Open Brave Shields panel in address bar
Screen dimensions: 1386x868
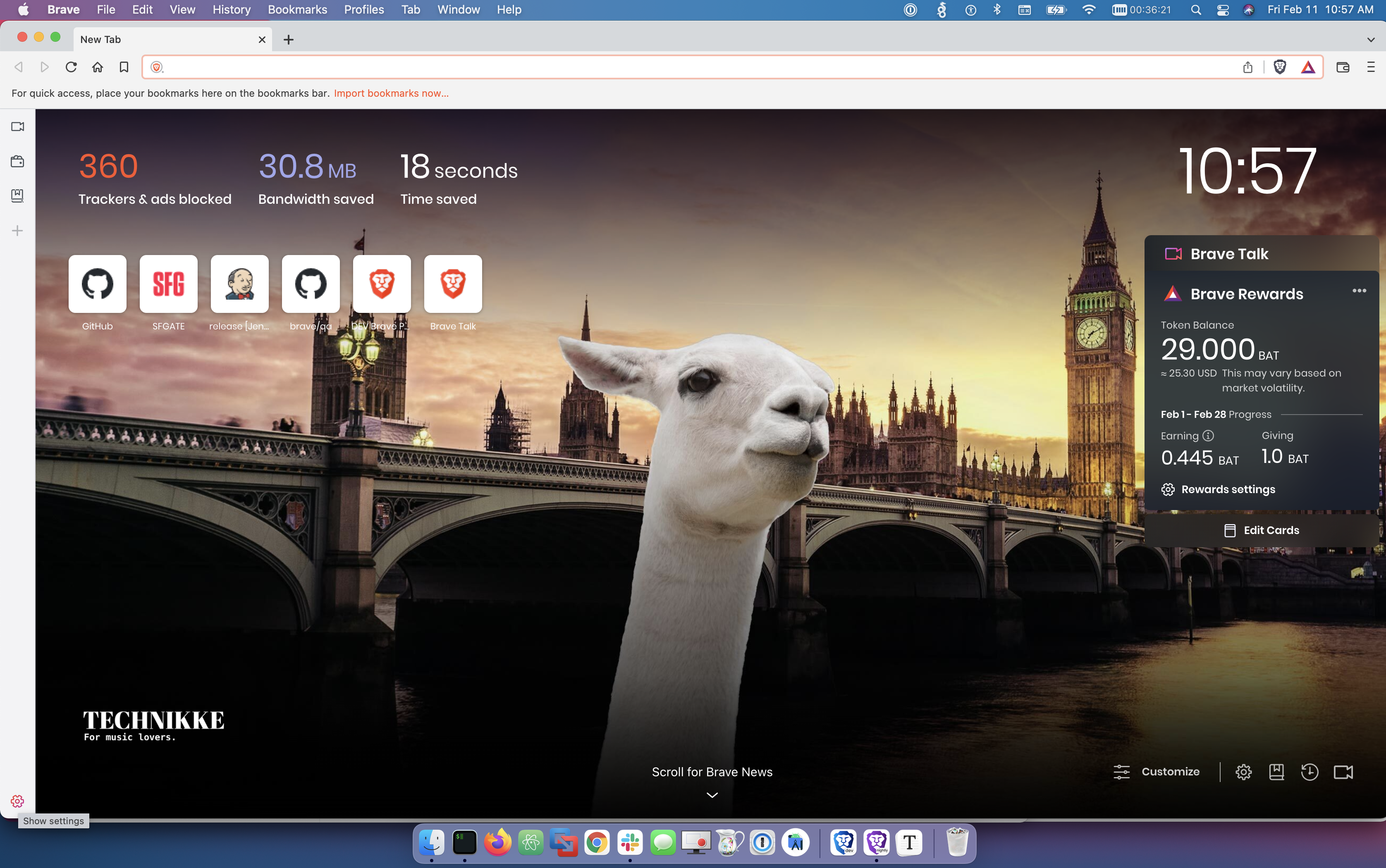(1280, 67)
